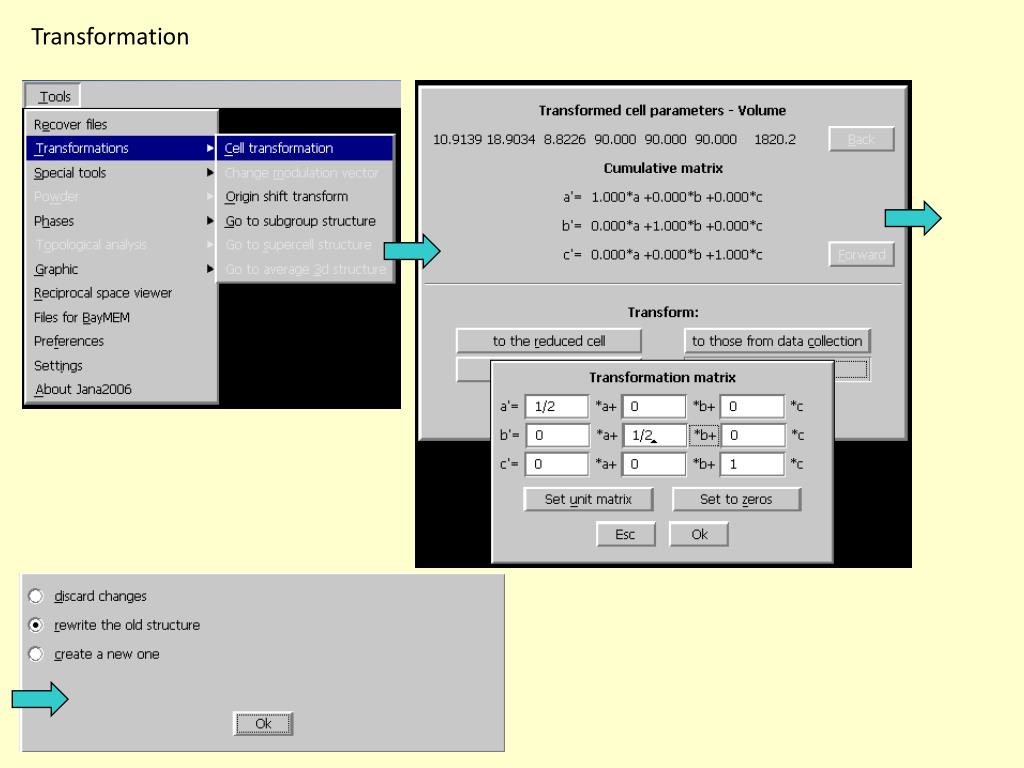
Task: Click to the reduced cell button
Action: coord(549,341)
